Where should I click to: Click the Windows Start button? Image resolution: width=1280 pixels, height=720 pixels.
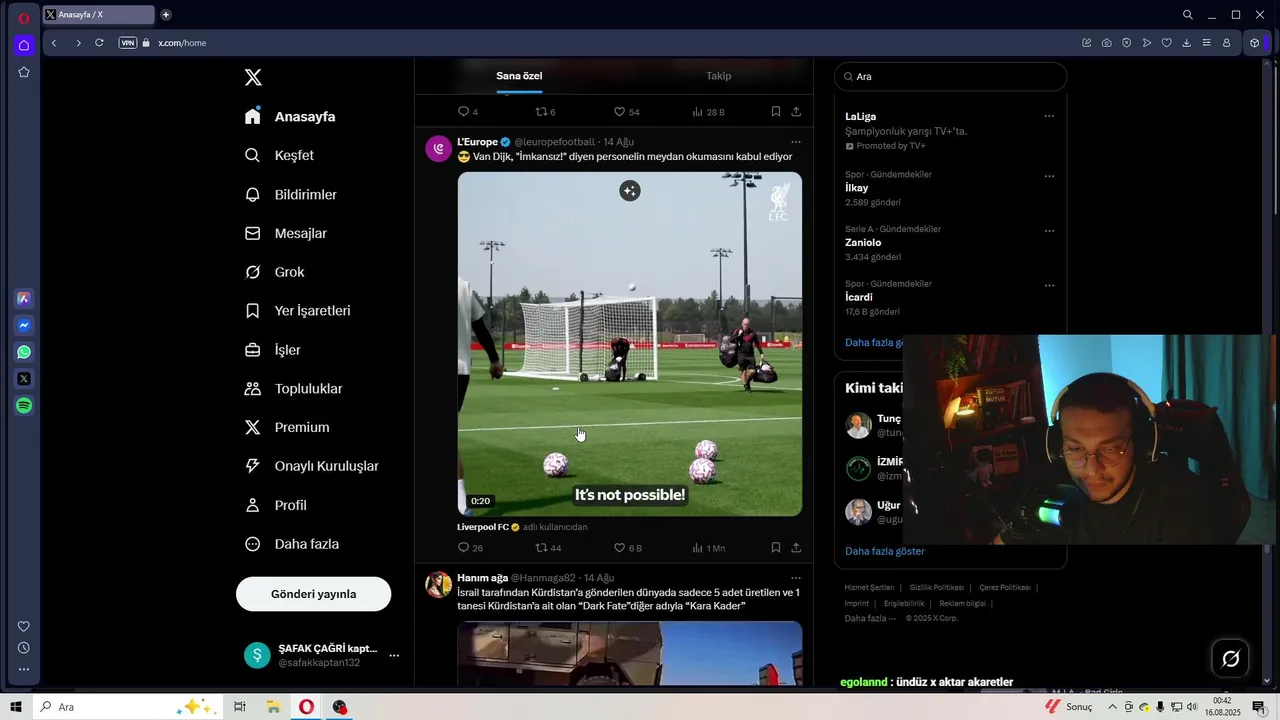pyautogui.click(x=16, y=707)
